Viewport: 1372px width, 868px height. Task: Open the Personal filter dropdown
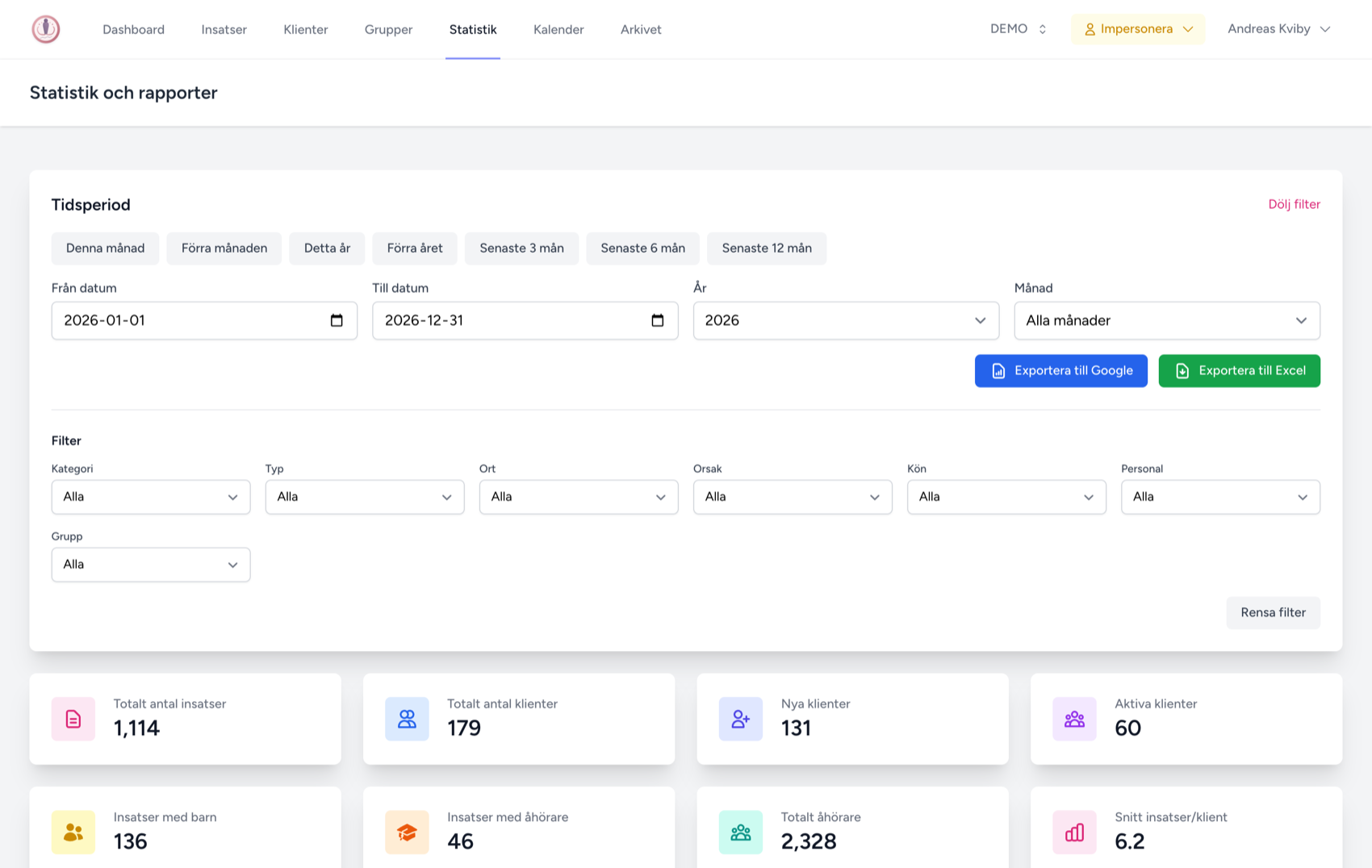tap(1220, 497)
